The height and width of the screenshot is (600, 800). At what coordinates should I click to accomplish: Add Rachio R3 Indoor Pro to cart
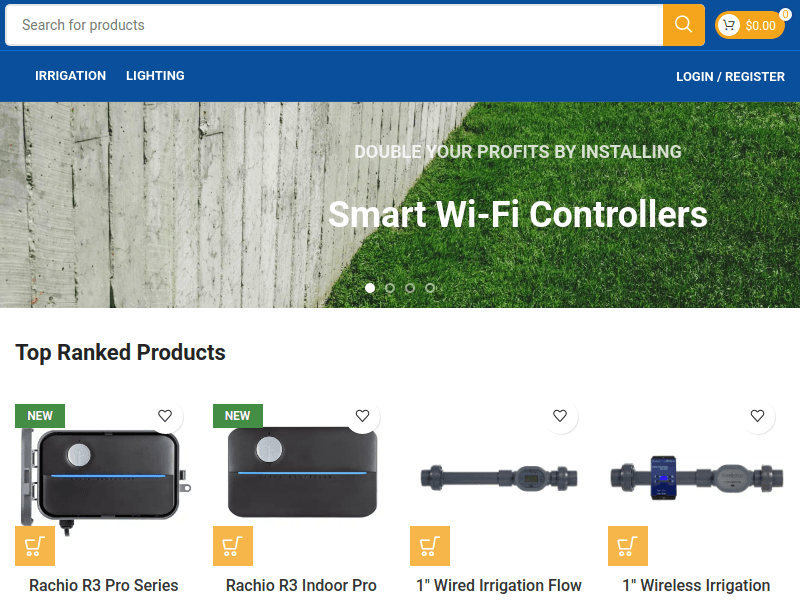click(233, 546)
